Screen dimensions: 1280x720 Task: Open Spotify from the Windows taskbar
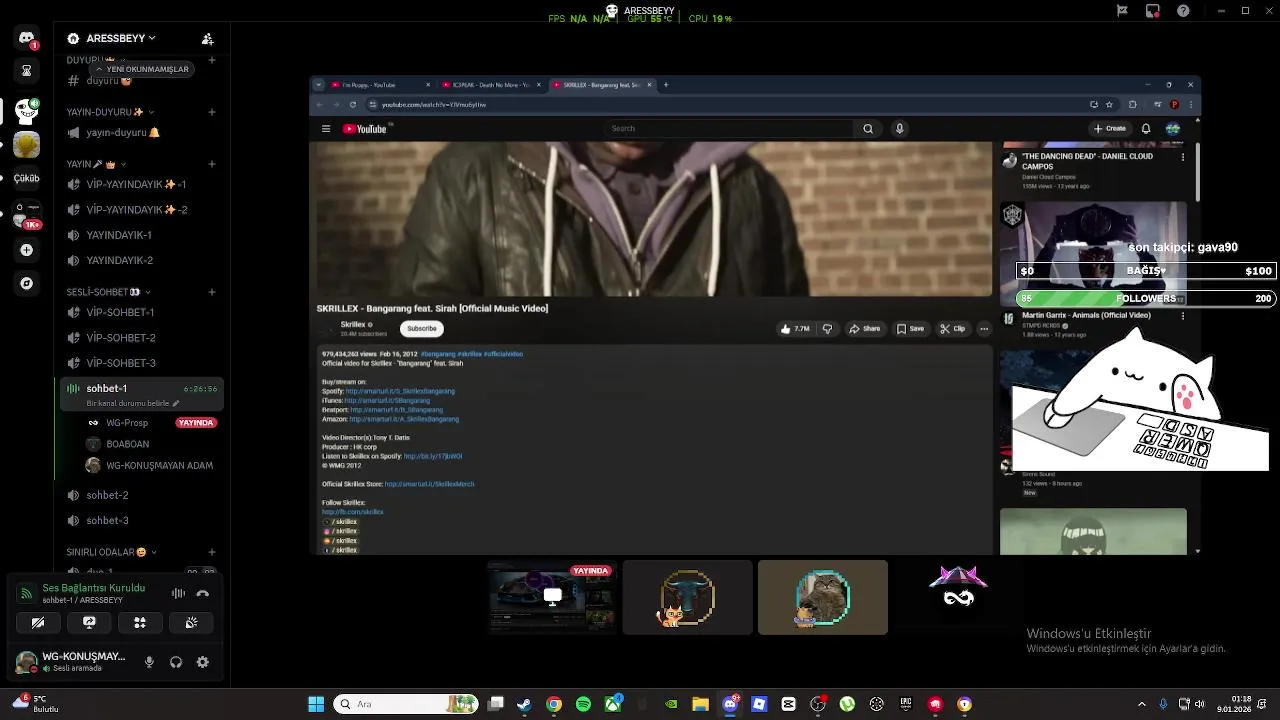coord(583,704)
